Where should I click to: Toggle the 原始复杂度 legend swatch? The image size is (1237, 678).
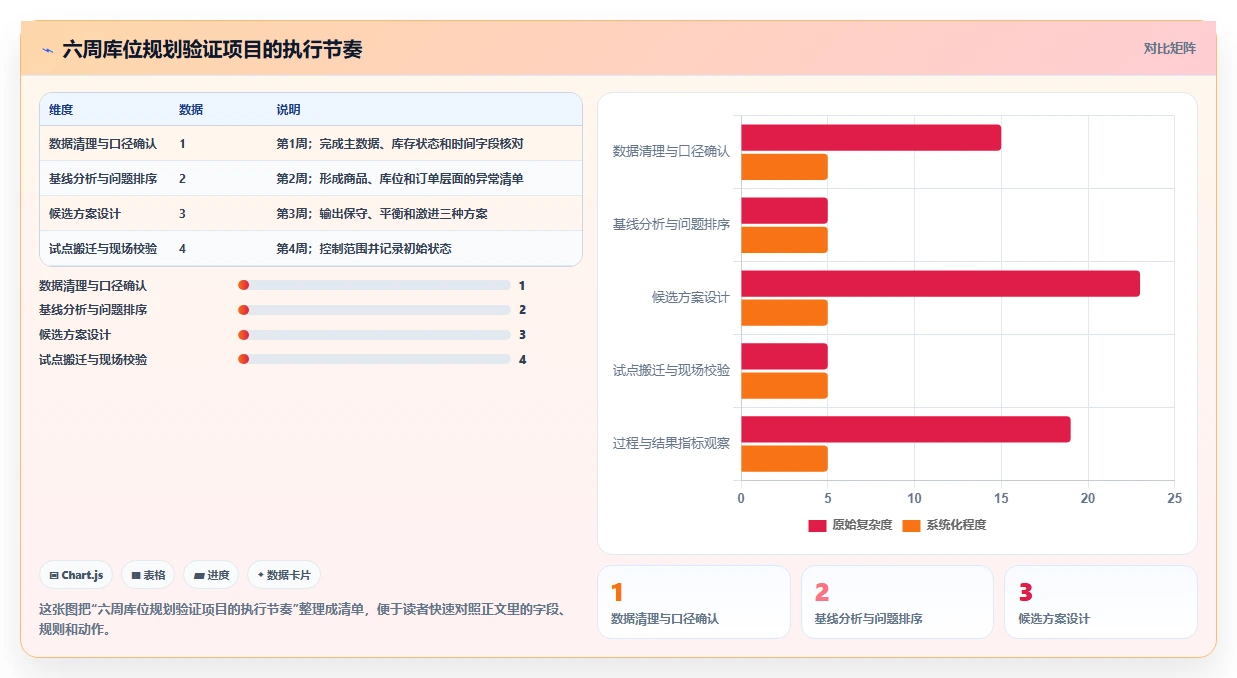point(817,525)
